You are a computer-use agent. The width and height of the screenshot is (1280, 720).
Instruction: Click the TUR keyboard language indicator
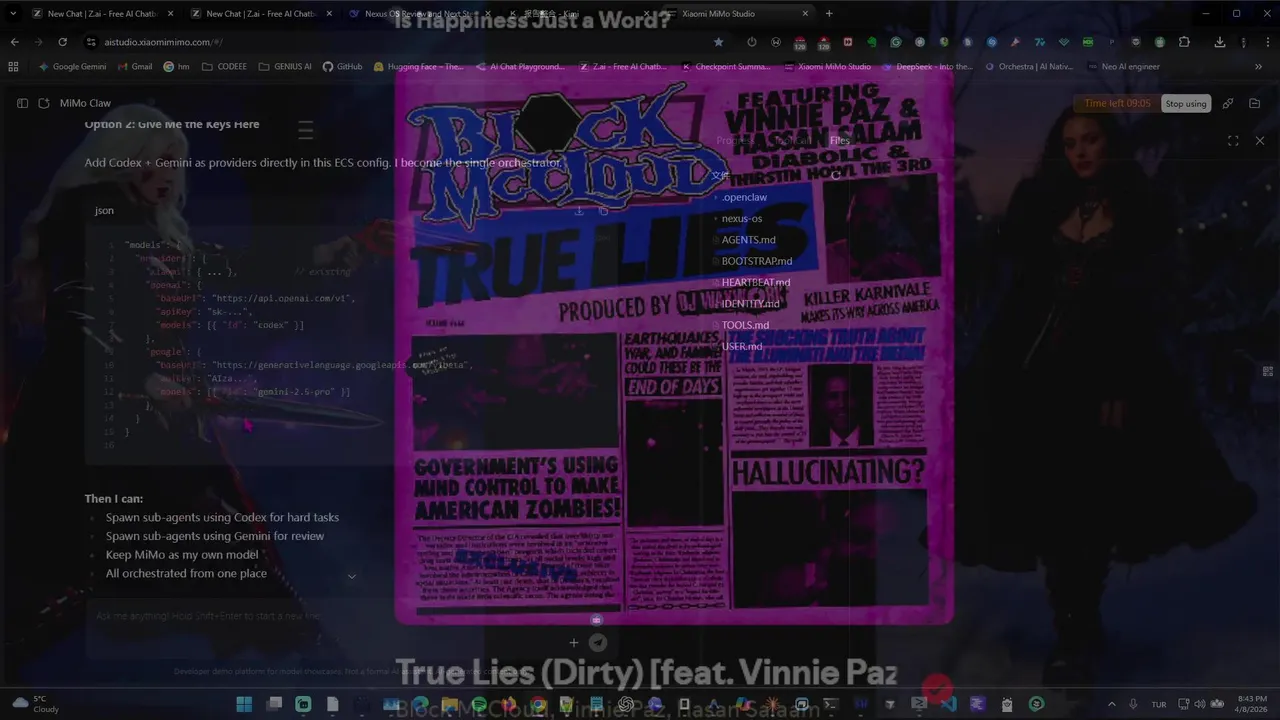[1158, 704]
